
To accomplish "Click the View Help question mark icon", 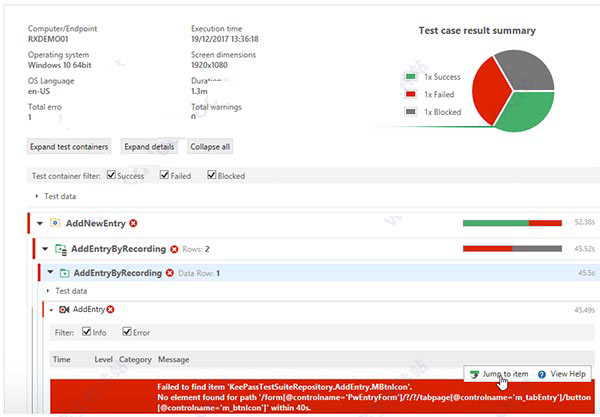I will tap(542, 374).
